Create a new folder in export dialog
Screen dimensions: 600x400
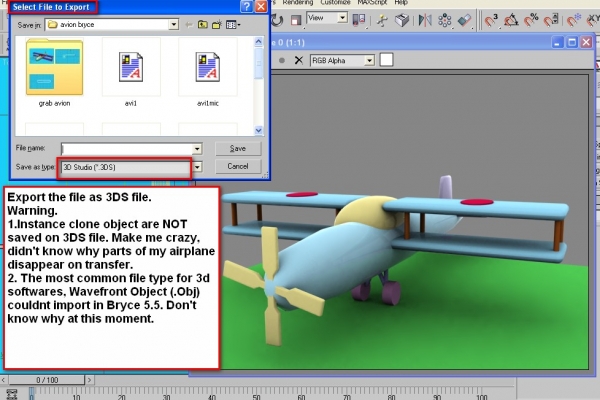[x=217, y=25]
